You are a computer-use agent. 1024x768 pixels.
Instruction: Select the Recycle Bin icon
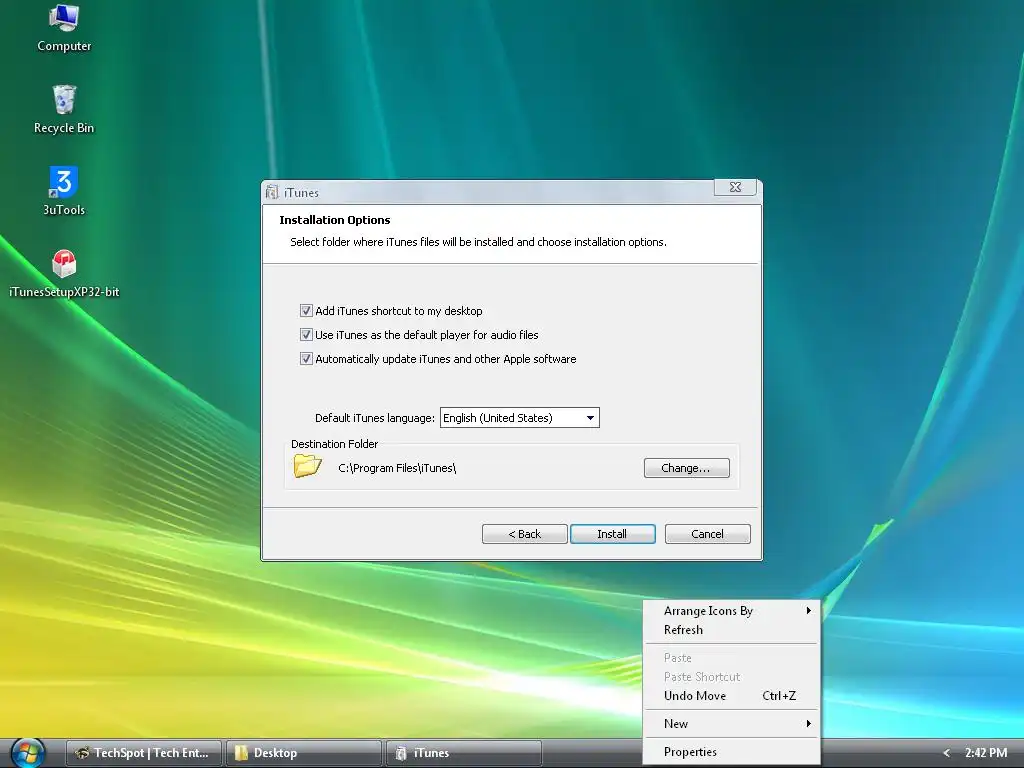pyautogui.click(x=64, y=109)
